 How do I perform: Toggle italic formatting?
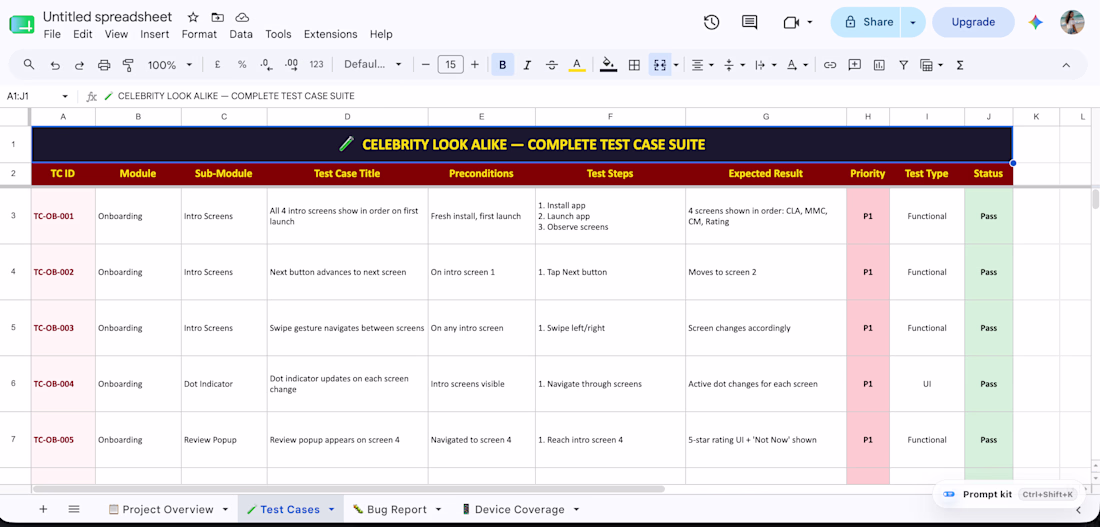(x=527, y=65)
